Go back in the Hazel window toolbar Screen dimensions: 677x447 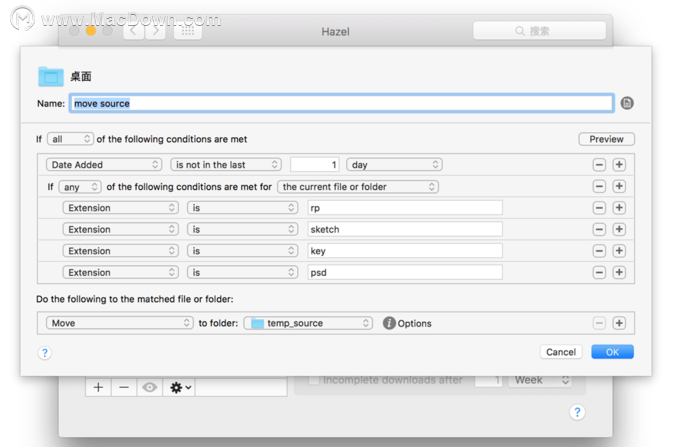(x=133, y=31)
